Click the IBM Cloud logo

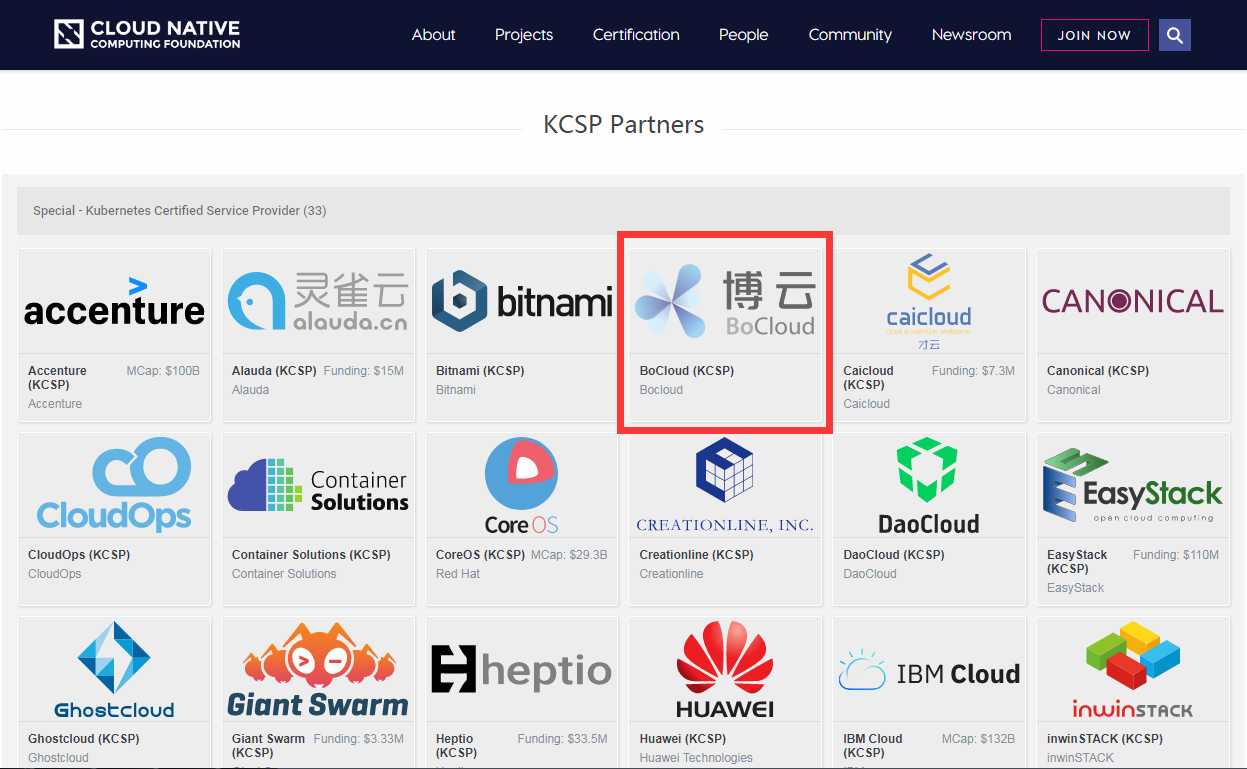pos(929,671)
